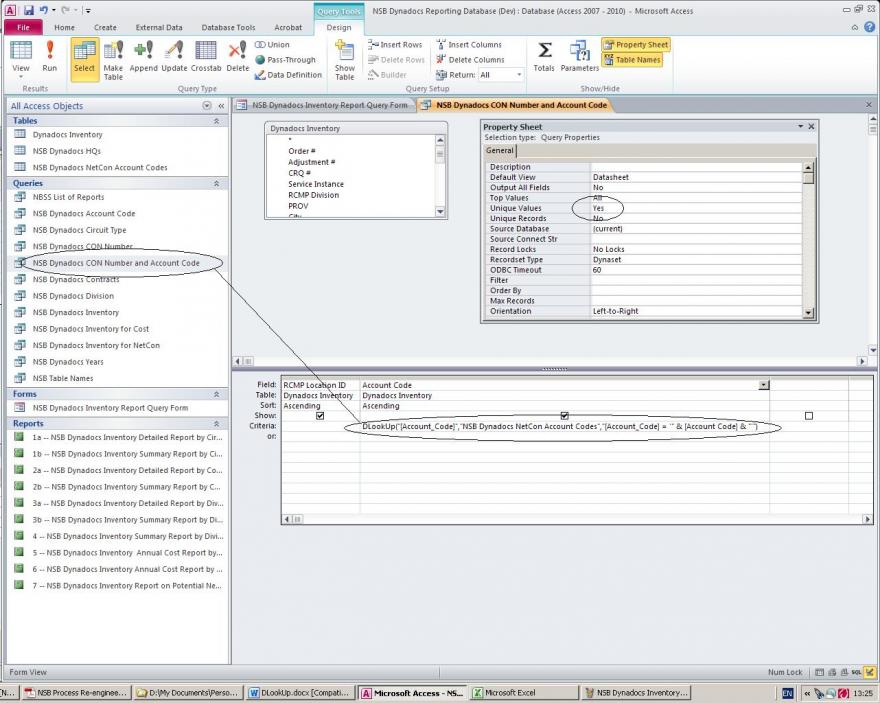Insert Rows into query grid
Screen dimensions: 880x703
pos(395,44)
